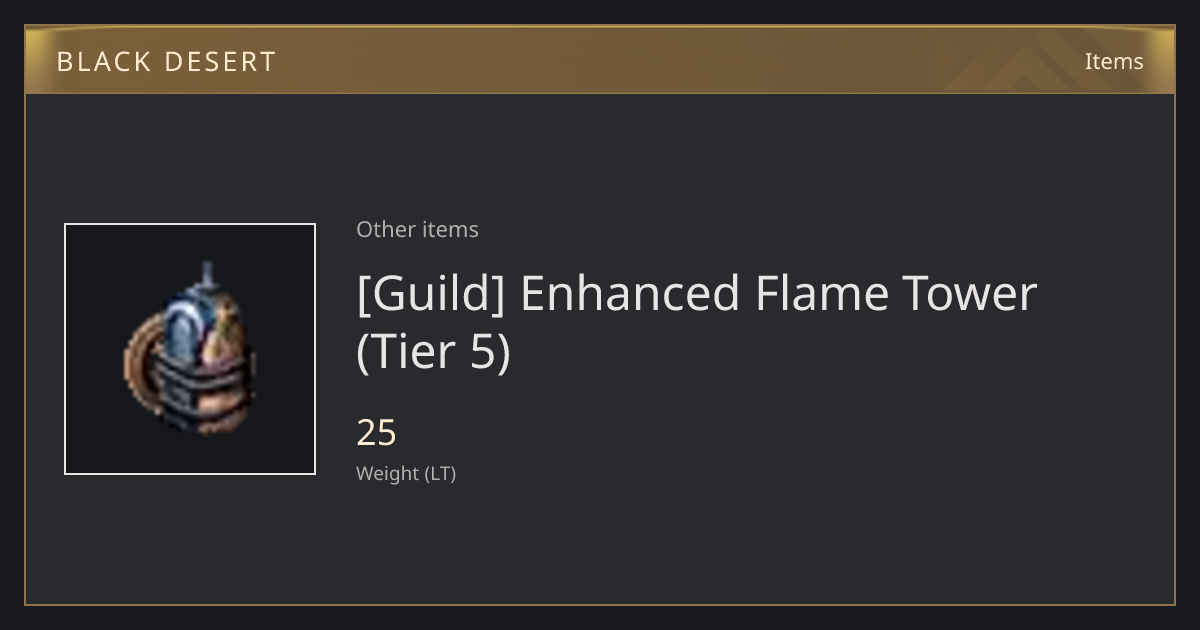Click the 'Weight (LT)' label
1200x630 pixels.
(x=406, y=473)
